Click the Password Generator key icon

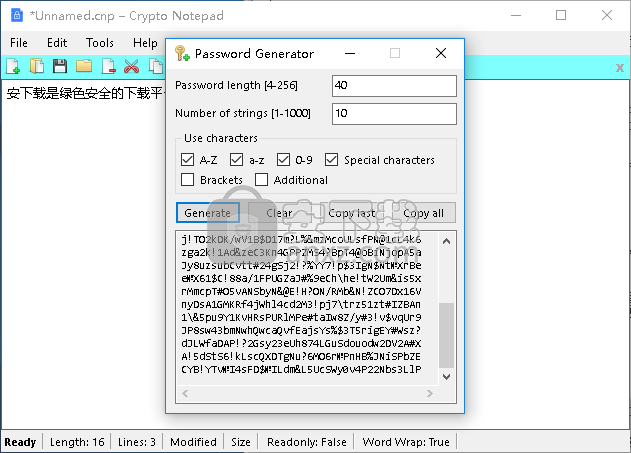click(x=182, y=53)
